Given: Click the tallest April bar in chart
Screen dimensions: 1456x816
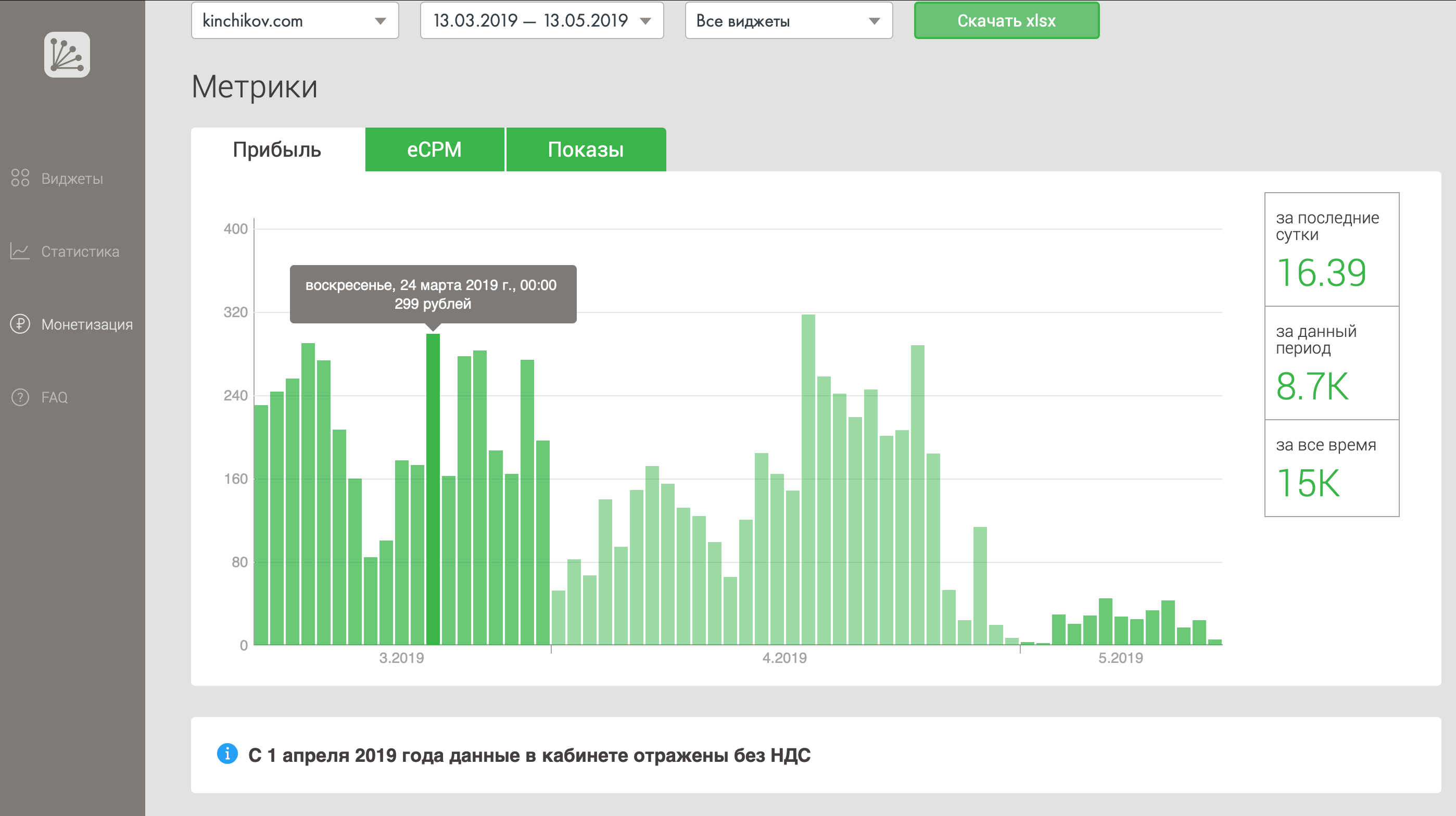Looking at the screenshot, I should tap(808, 480).
